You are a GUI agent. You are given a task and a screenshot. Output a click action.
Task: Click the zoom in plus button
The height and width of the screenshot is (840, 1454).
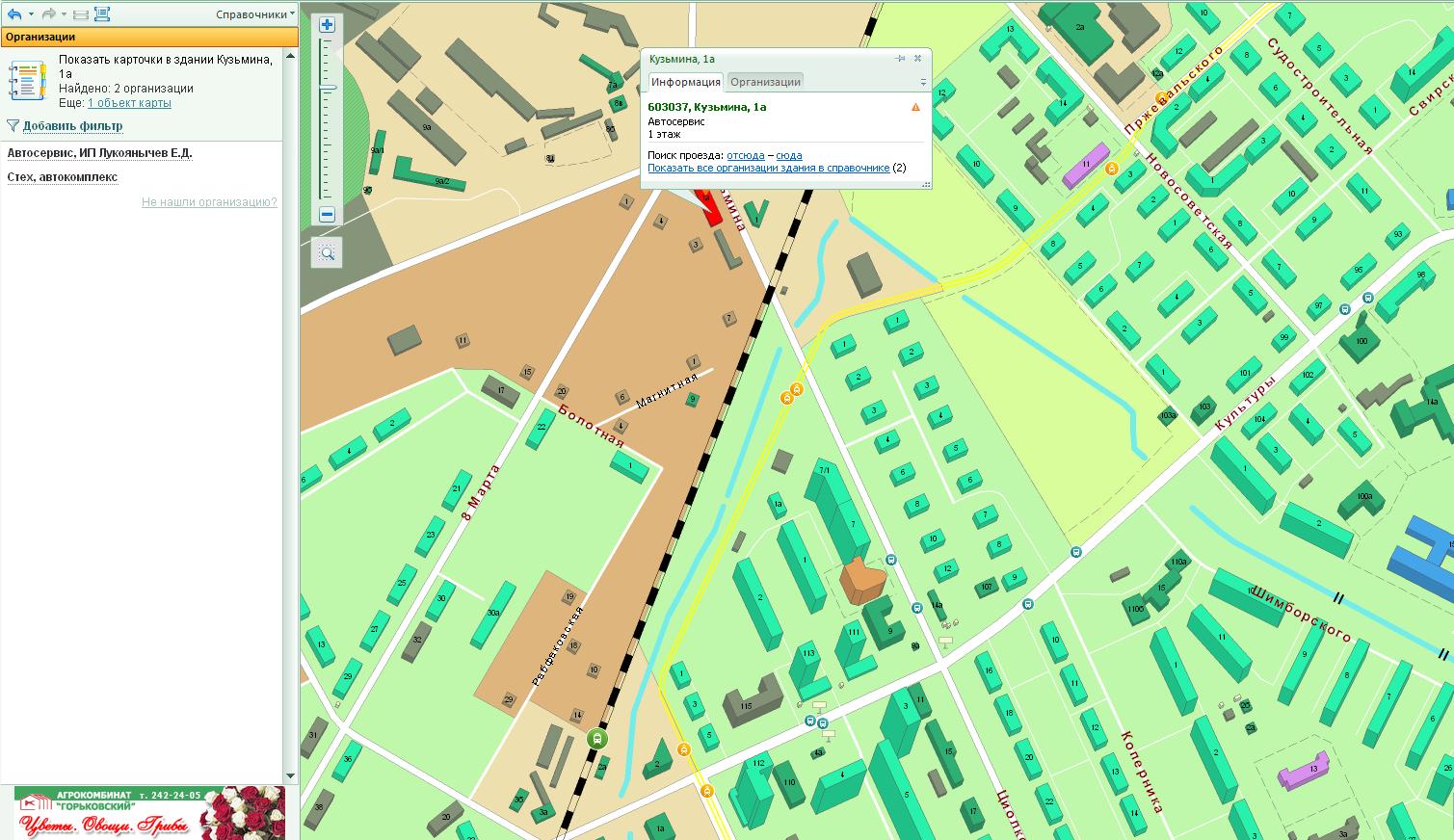(327, 25)
